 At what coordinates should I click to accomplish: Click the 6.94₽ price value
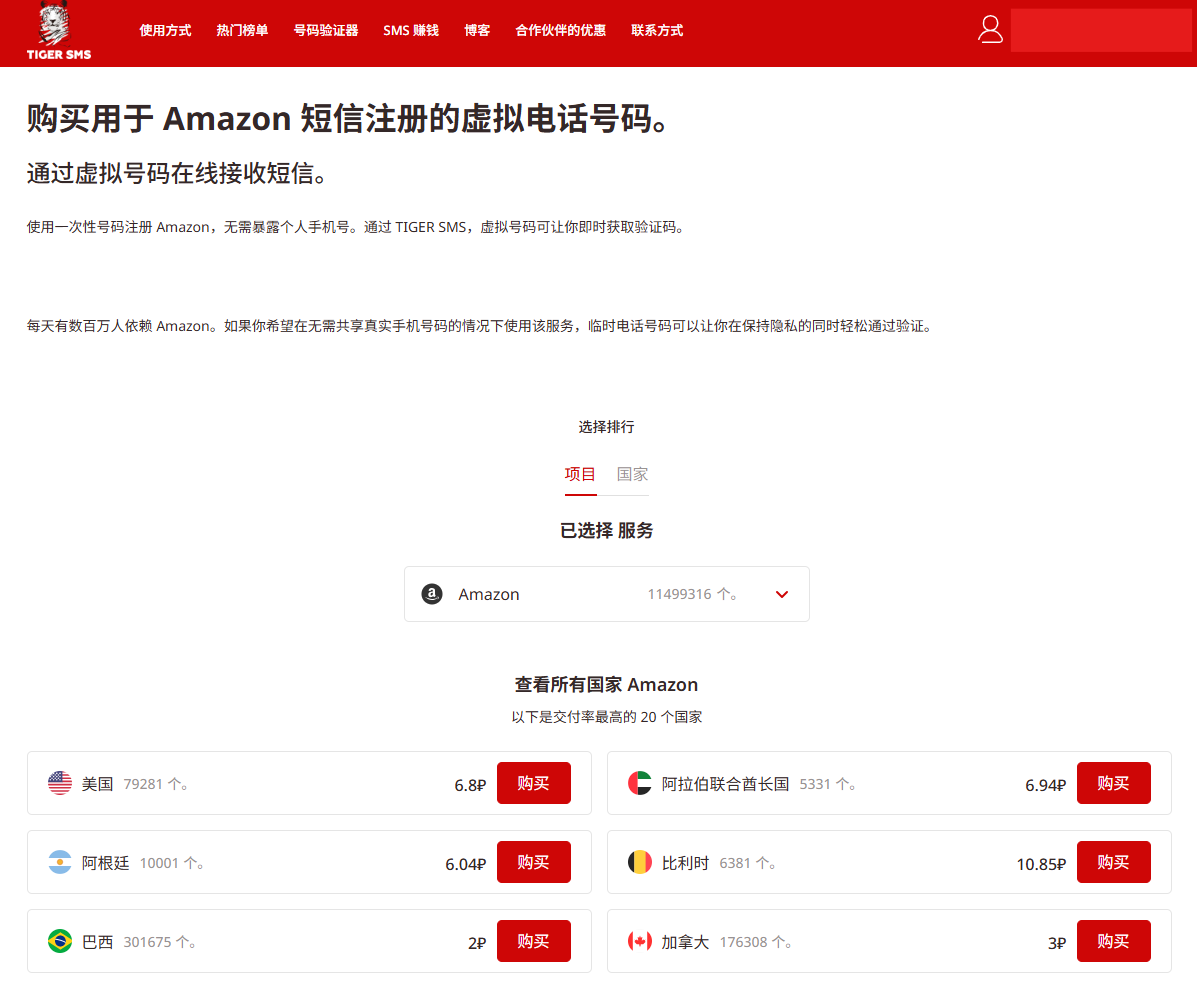click(x=1045, y=785)
